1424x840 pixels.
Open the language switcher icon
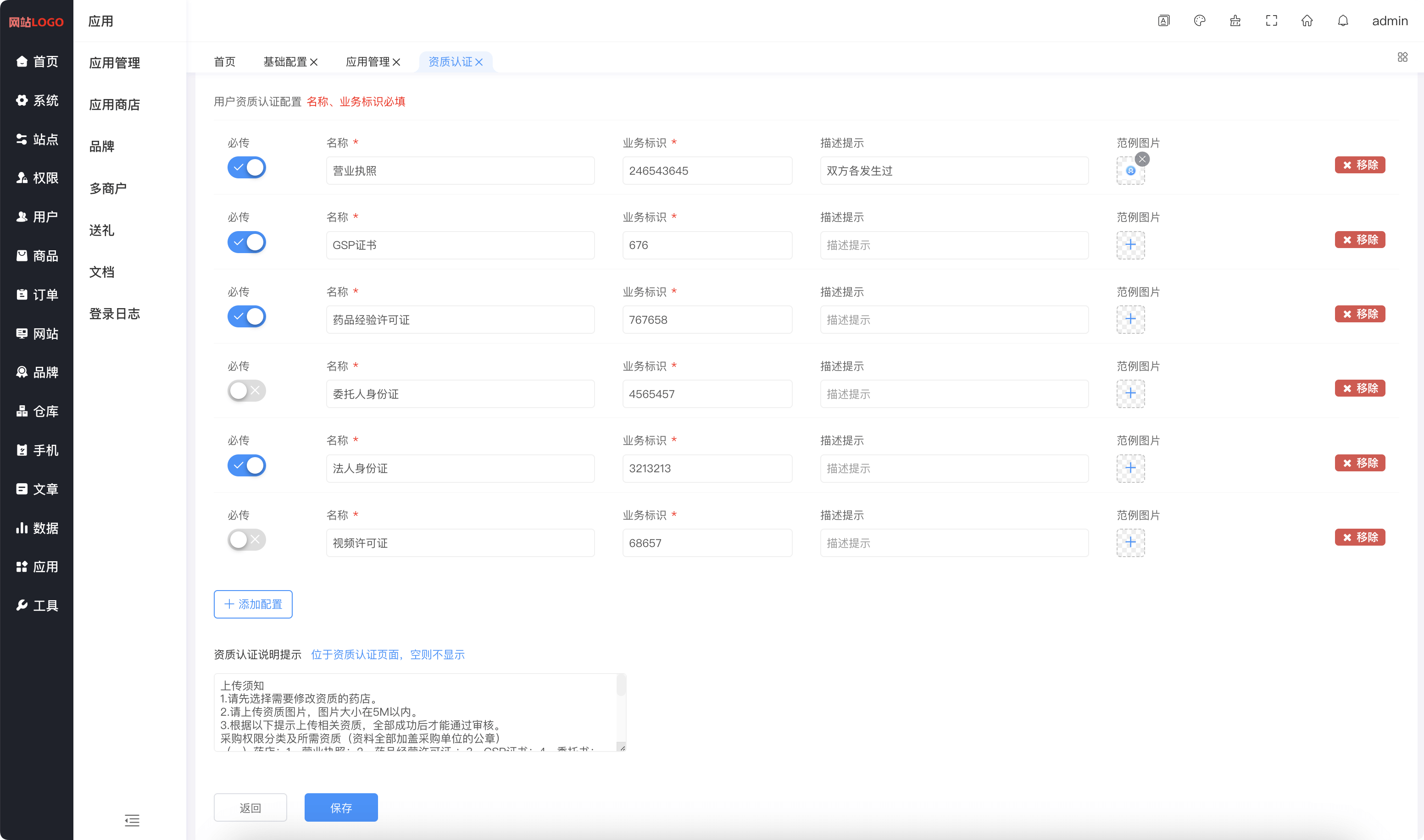pyautogui.click(x=1163, y=20)
